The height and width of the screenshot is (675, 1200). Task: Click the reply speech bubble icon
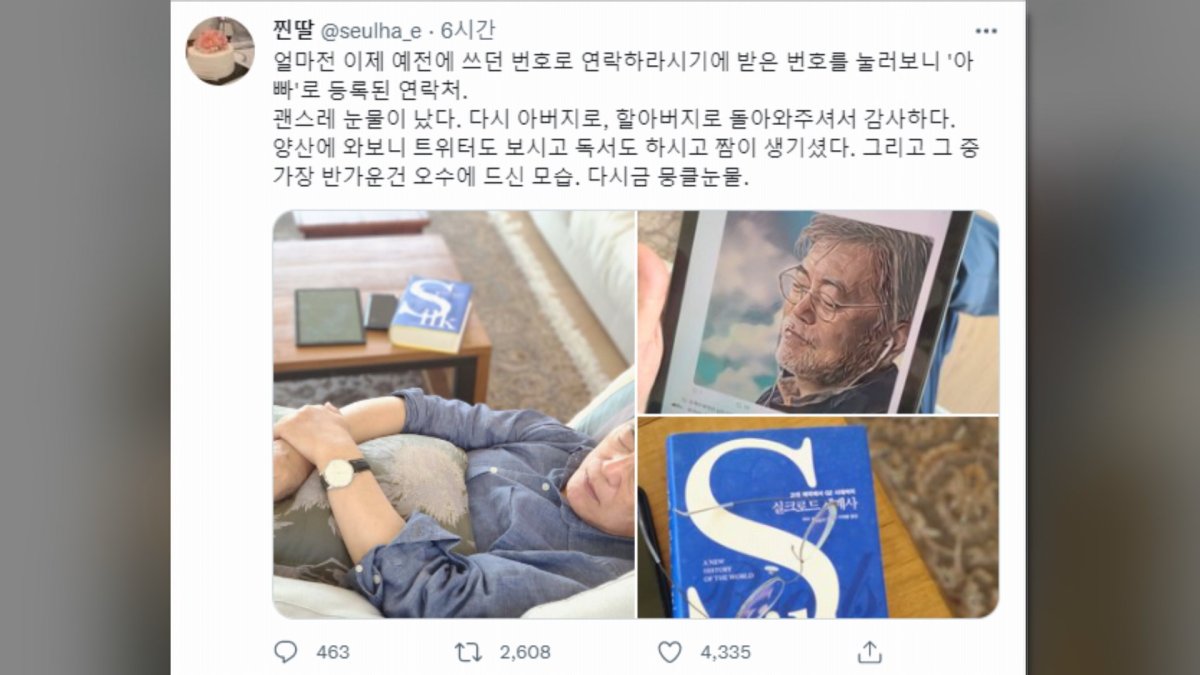[x=286, y=652]
